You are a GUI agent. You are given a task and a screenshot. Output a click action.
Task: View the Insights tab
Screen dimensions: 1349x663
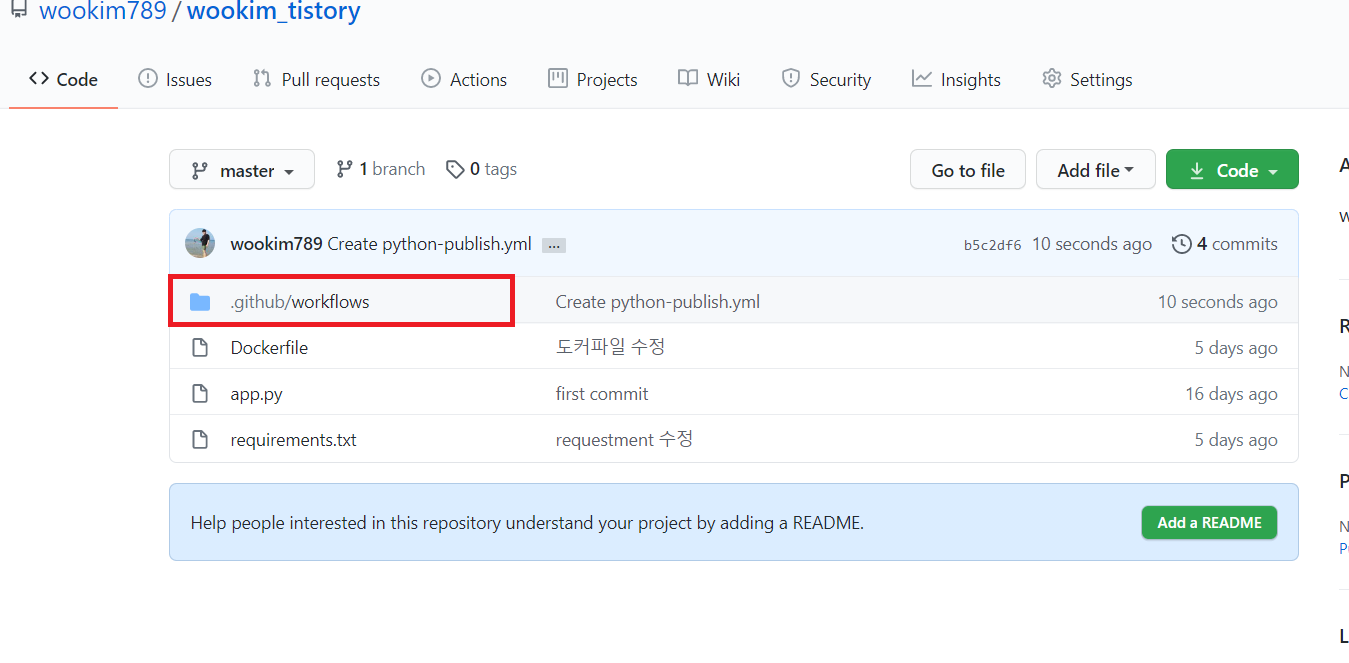[956, 80]
